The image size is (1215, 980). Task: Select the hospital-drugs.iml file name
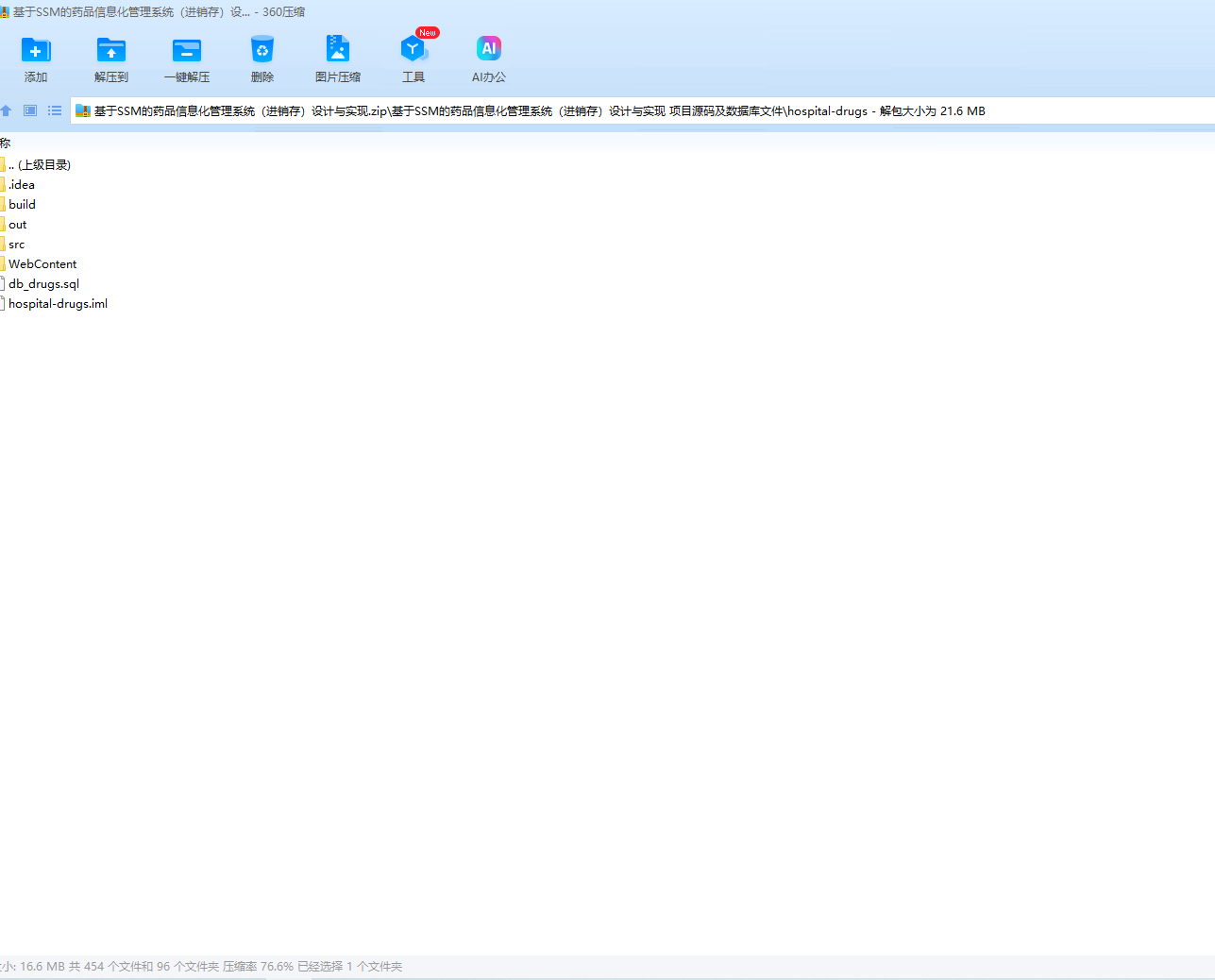[x=59, y=303]
